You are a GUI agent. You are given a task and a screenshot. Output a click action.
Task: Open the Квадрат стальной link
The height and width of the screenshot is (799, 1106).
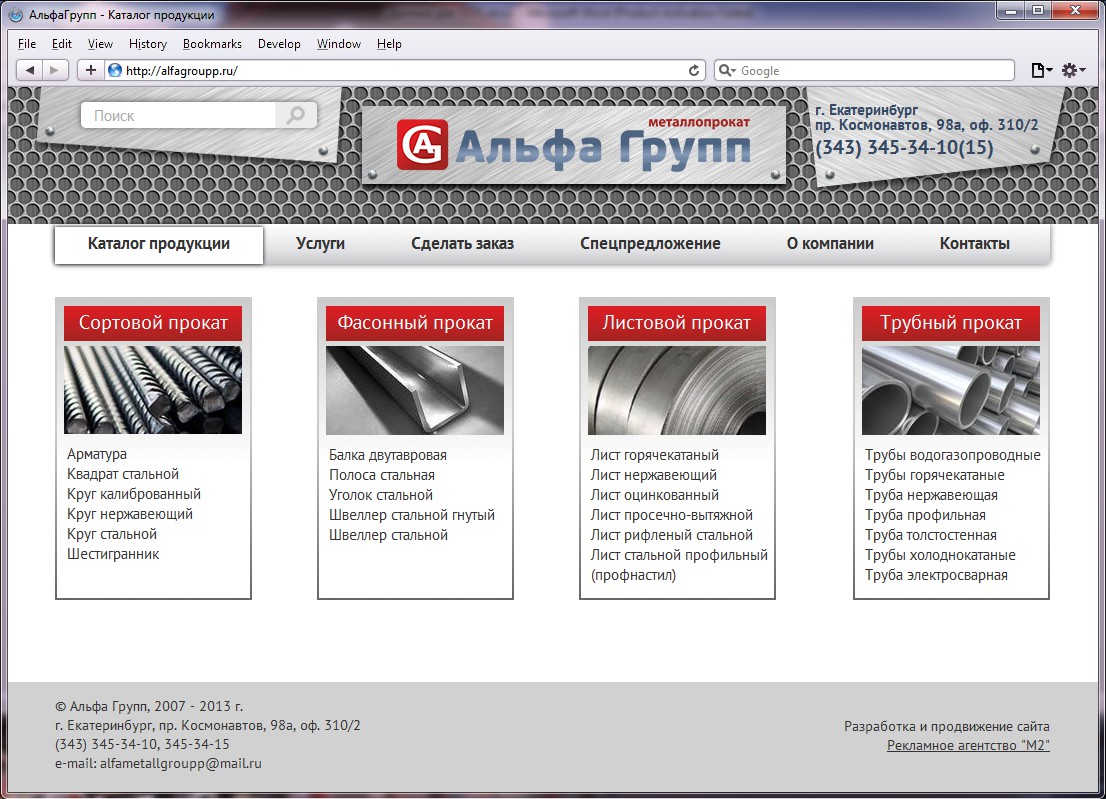[123, 474]
